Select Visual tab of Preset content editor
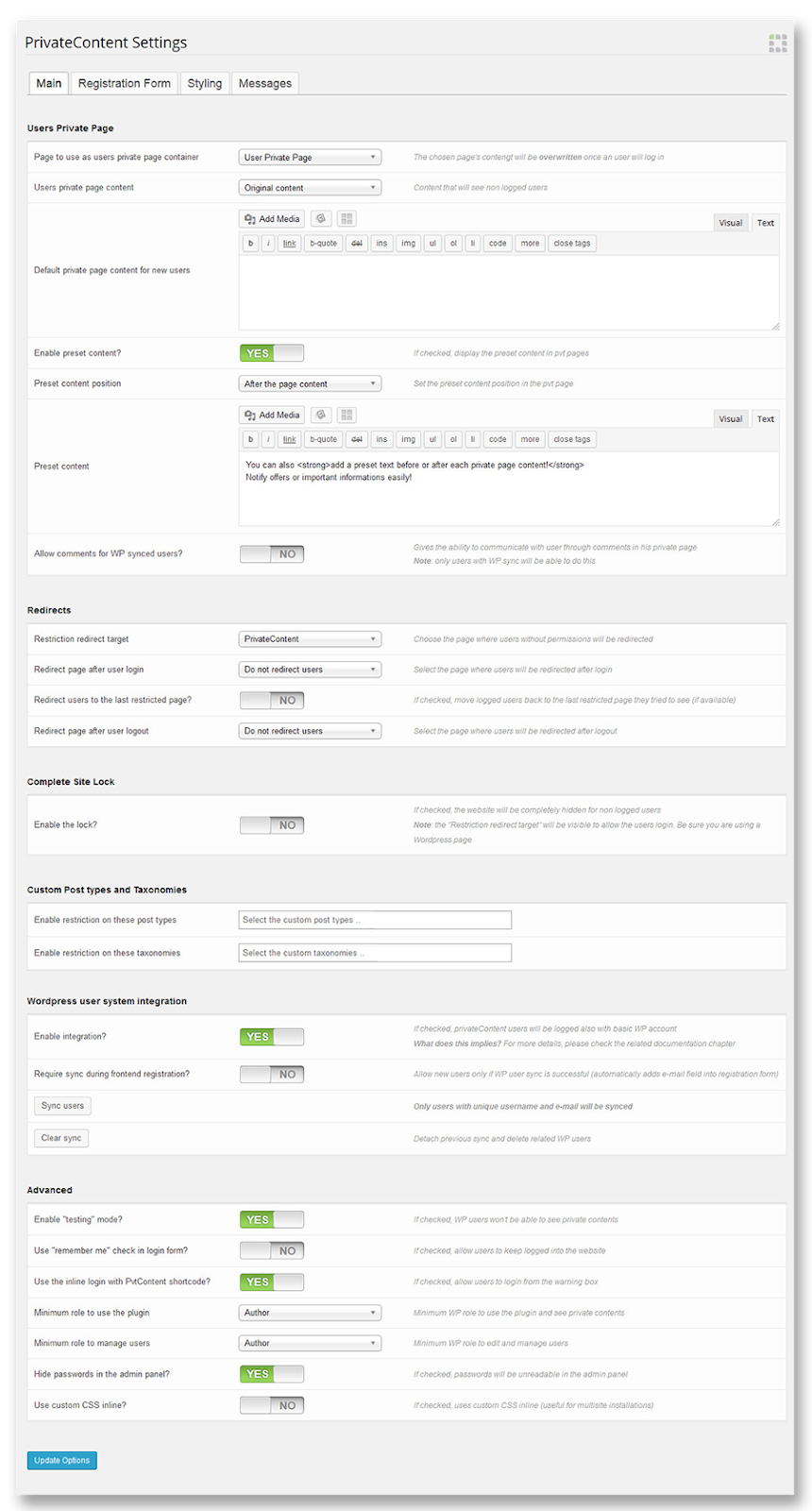The width and height of the screenshot is (812, 1511). coord(731,419)
